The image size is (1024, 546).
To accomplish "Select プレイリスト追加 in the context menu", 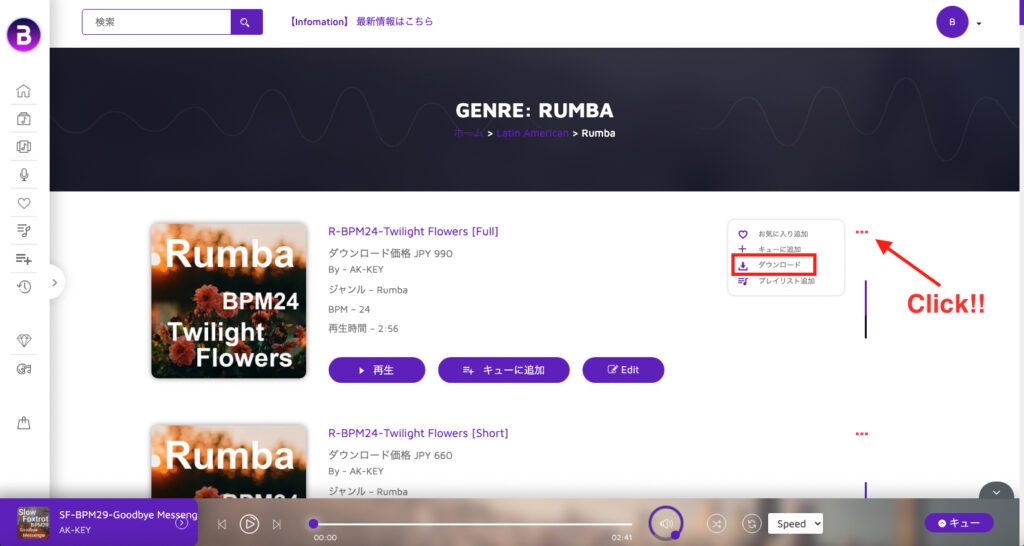I will pyautogui.click(x=776, y=281).
